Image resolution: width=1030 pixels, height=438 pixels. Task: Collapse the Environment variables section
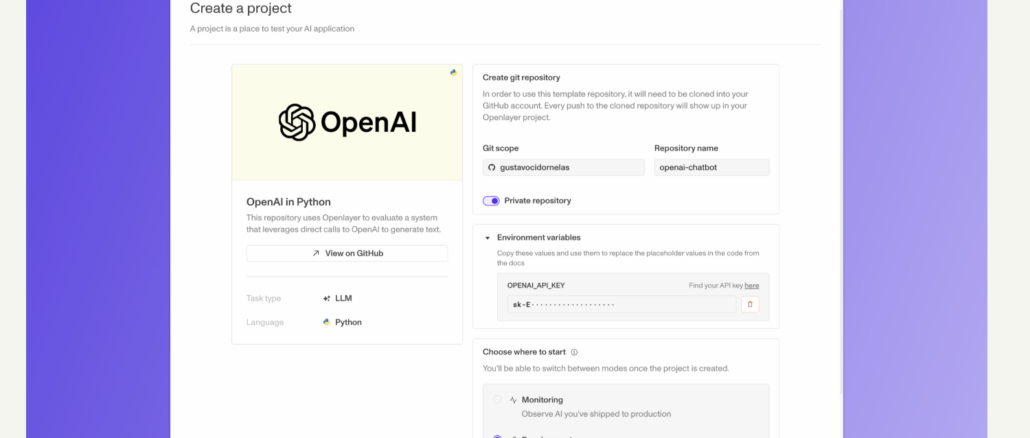click(x=487, y=238)
